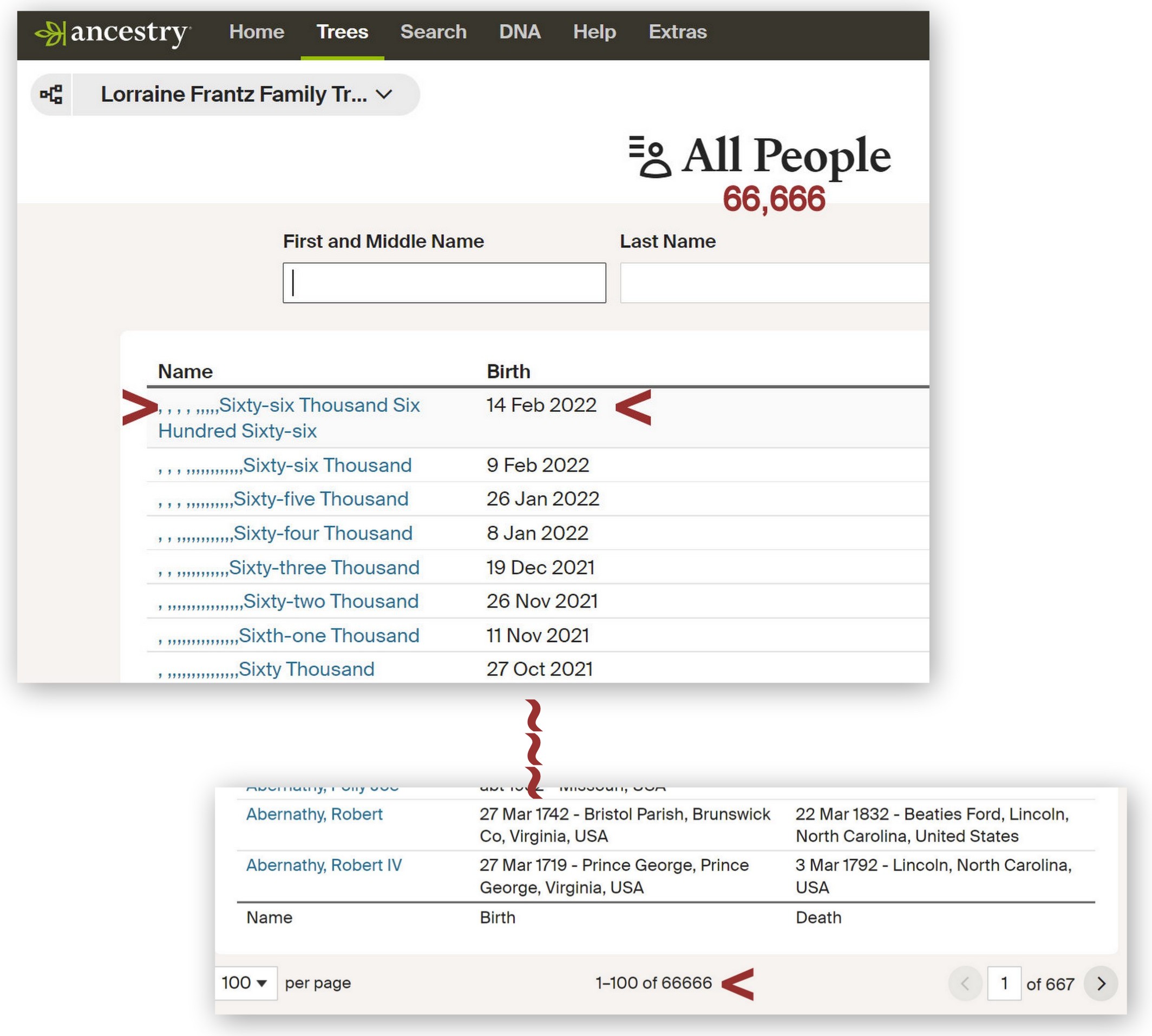Open the Search menu

433,32
